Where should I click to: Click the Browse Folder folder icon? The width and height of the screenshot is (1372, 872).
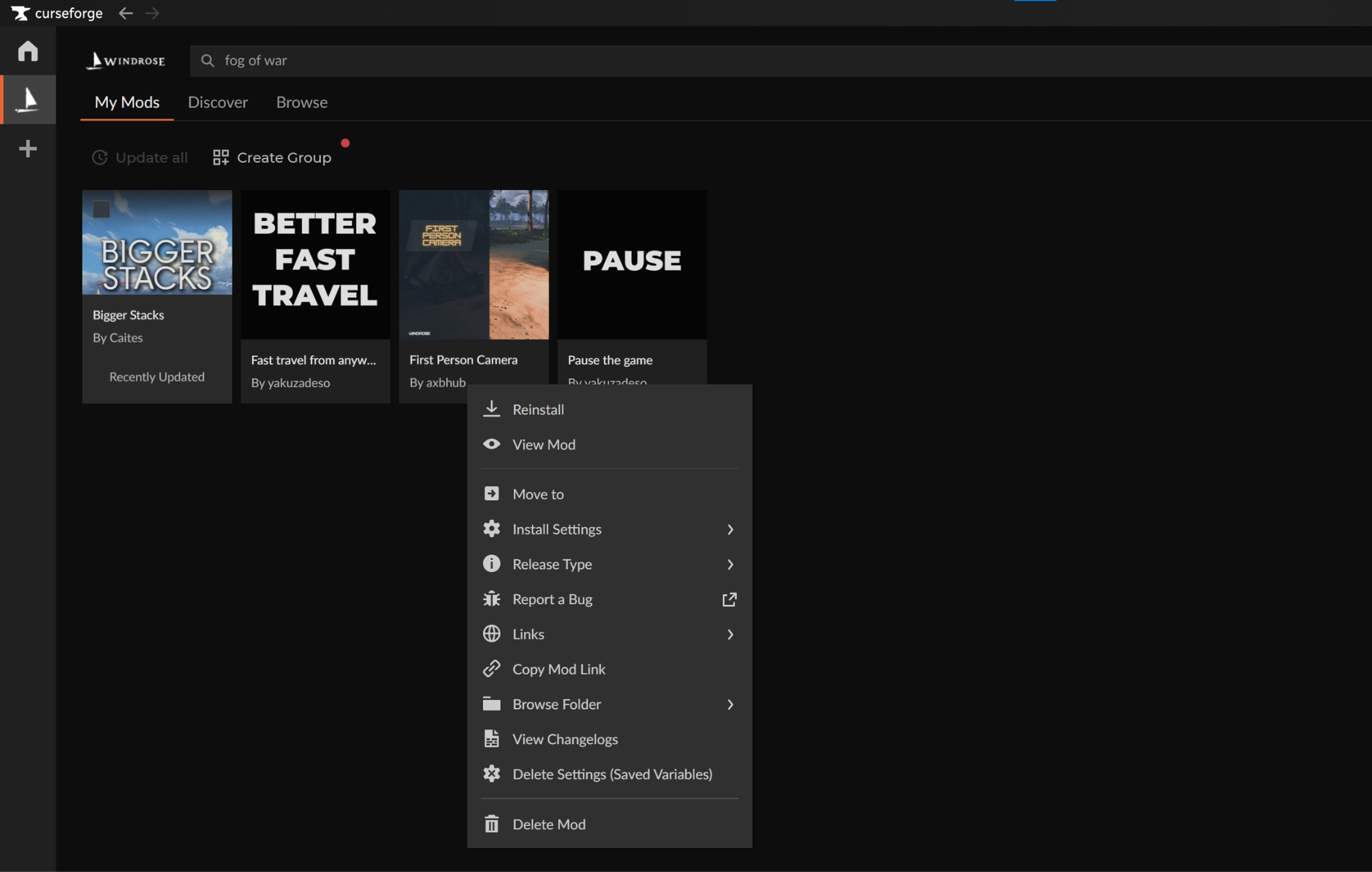(x=491, y=703)
